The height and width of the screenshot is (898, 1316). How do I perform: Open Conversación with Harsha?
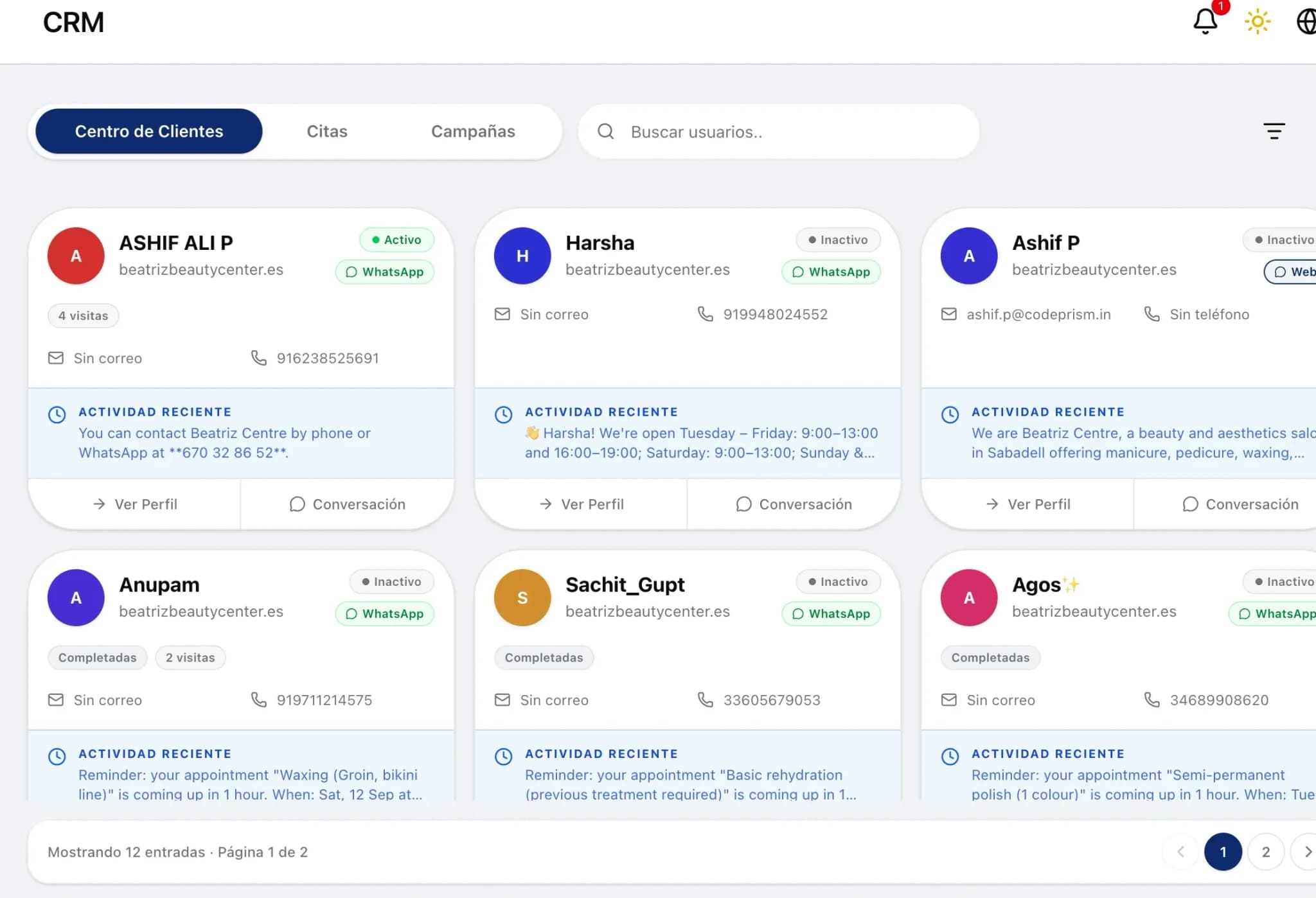pos(794,504)
